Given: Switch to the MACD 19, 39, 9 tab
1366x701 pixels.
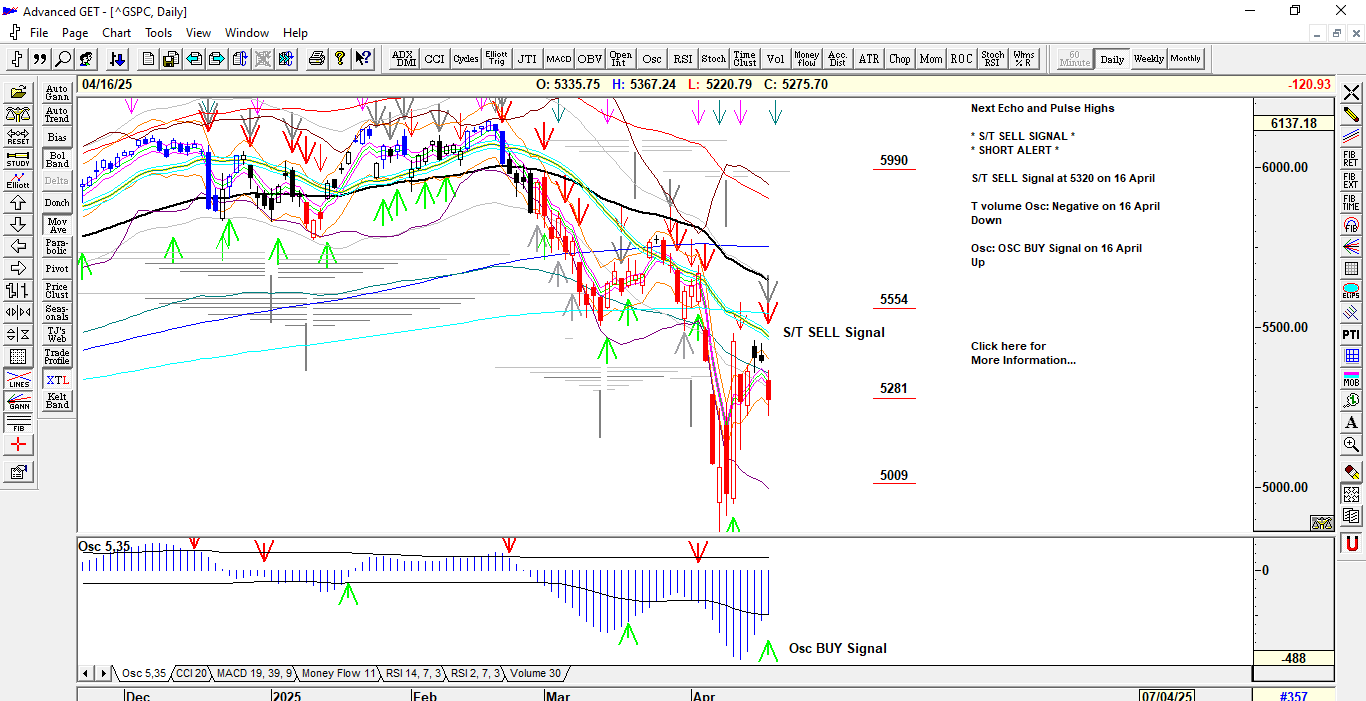Looking at the screenshot, I should pyautogui.click(x=253, y=673).
